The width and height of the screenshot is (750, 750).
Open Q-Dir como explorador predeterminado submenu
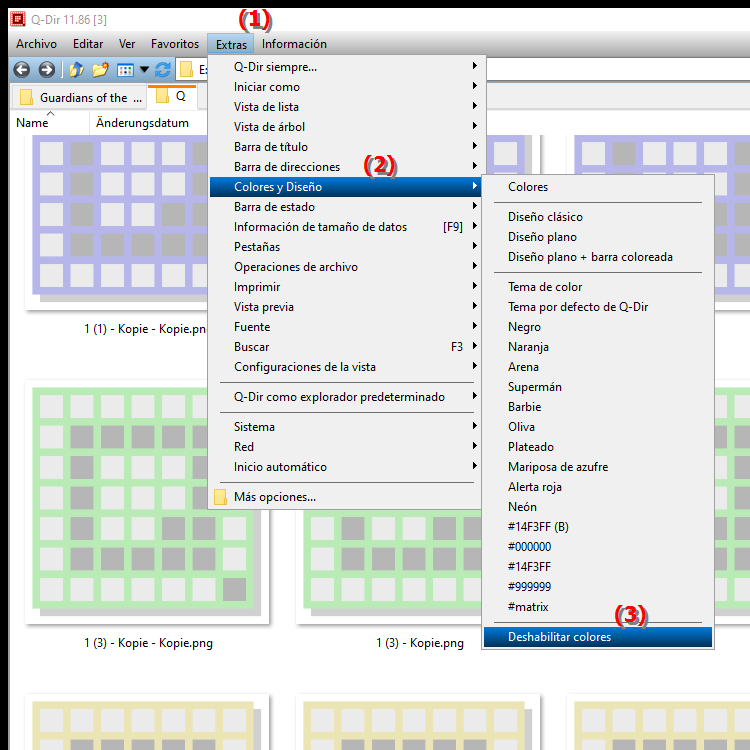(x=344, y=397)
